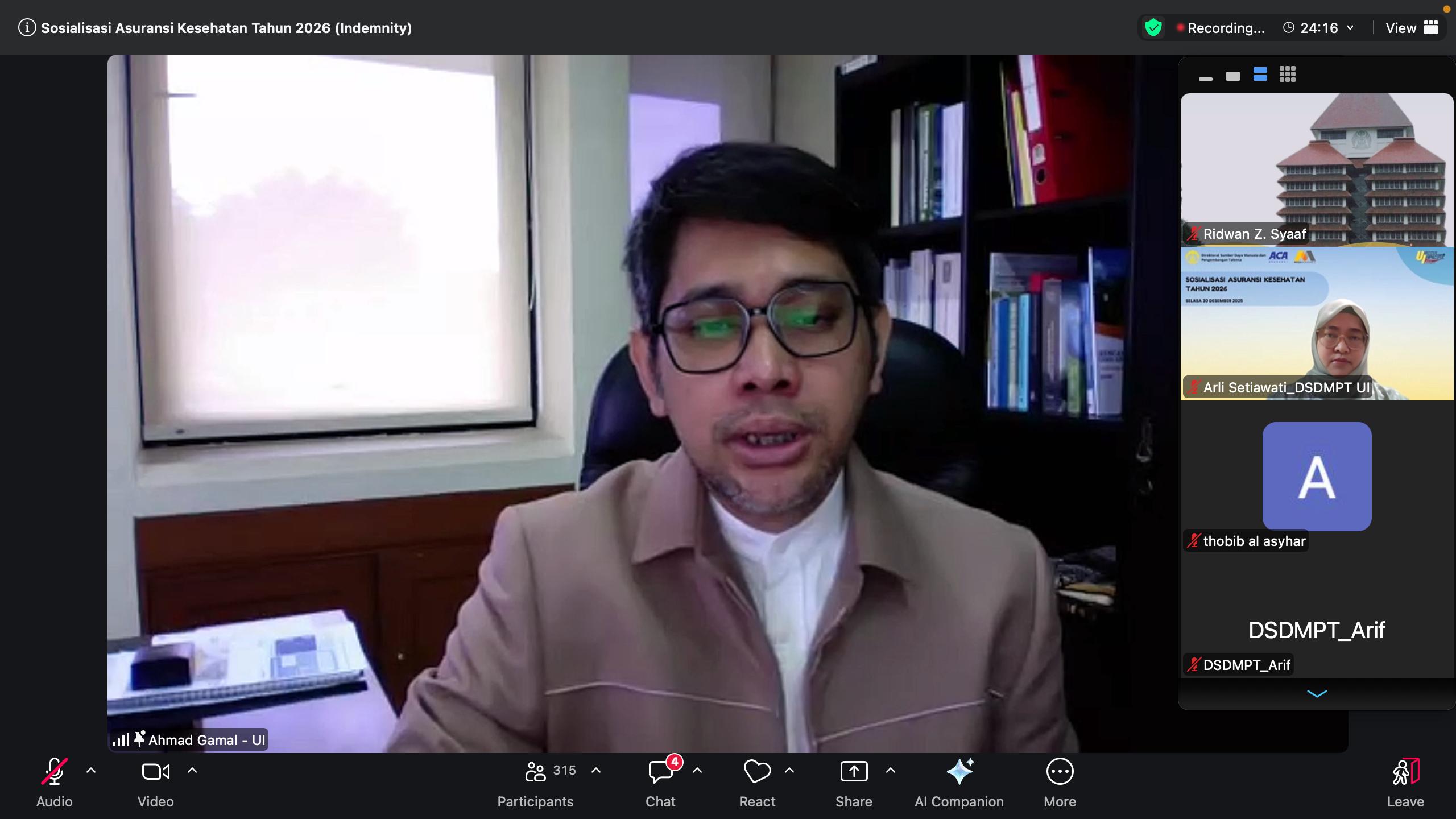Open the meeting timer dropdown chevron
The width and height of the screenshot is (1456, 819).
coord(1350,28)
